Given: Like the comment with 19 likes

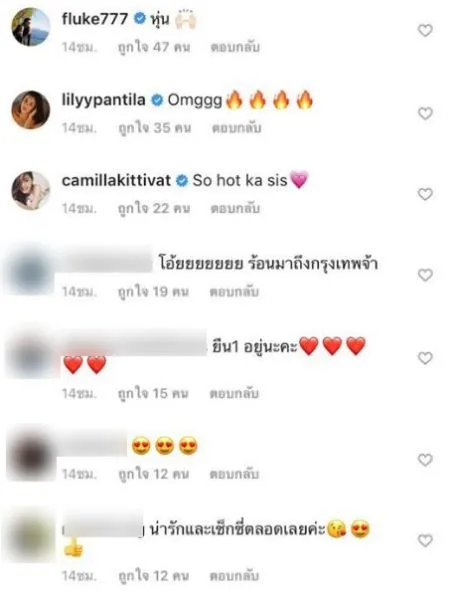Looking at the screenshot, I should tap(425, 275).
